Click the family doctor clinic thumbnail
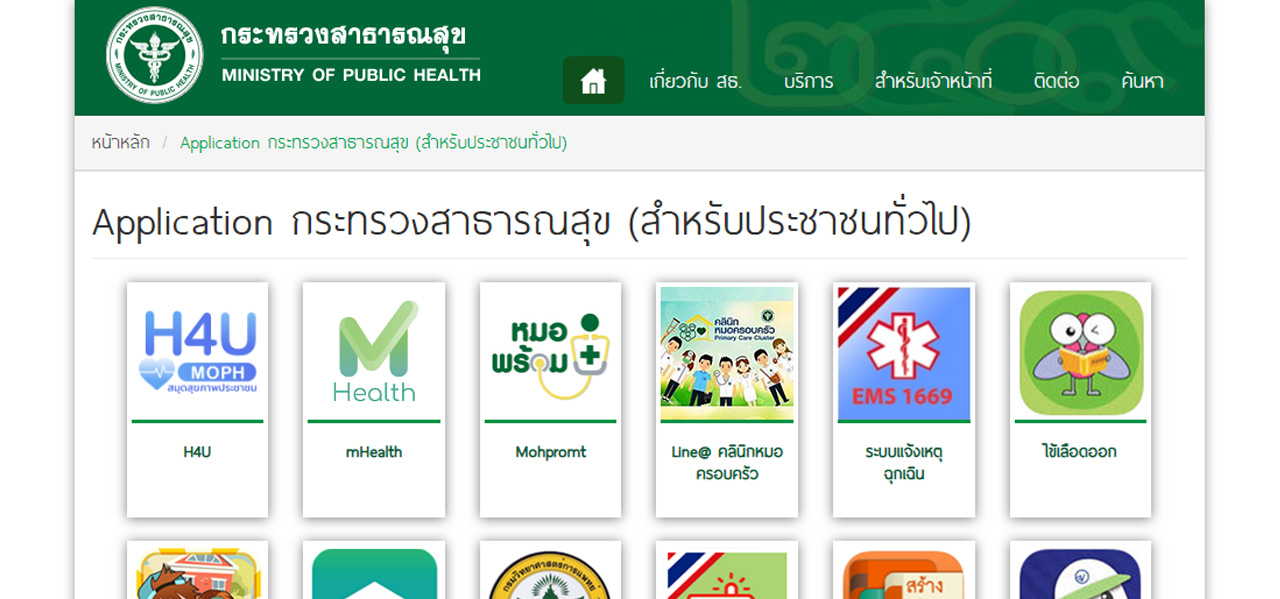The height and width of the screenshot is (599, 1280). coord(727,352)
